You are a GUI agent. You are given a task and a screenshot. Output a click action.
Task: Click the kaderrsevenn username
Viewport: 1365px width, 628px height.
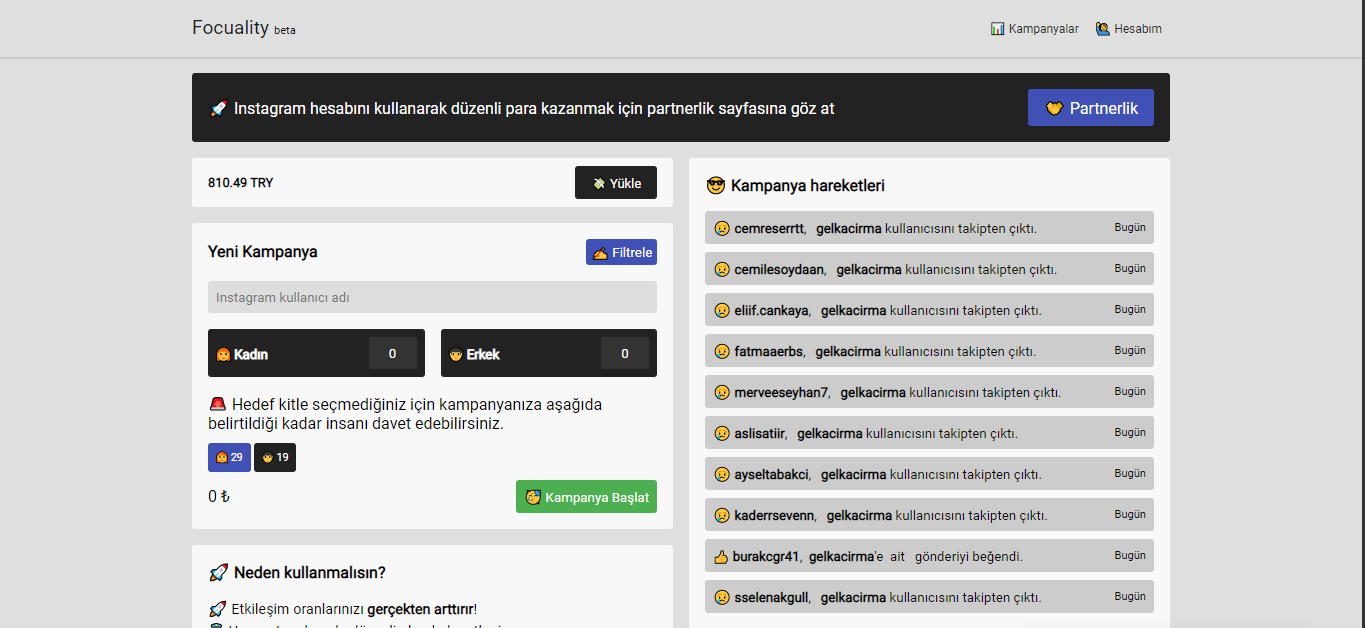pyautogui.click(x=774, y=515)
